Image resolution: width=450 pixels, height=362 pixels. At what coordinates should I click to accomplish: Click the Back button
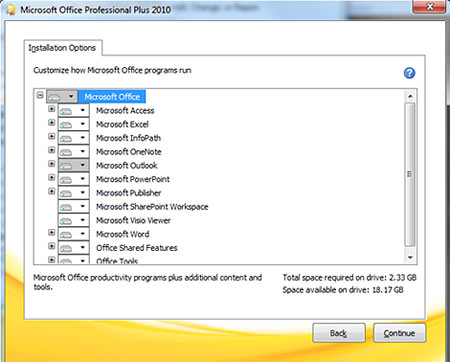[x=339, y=333]
